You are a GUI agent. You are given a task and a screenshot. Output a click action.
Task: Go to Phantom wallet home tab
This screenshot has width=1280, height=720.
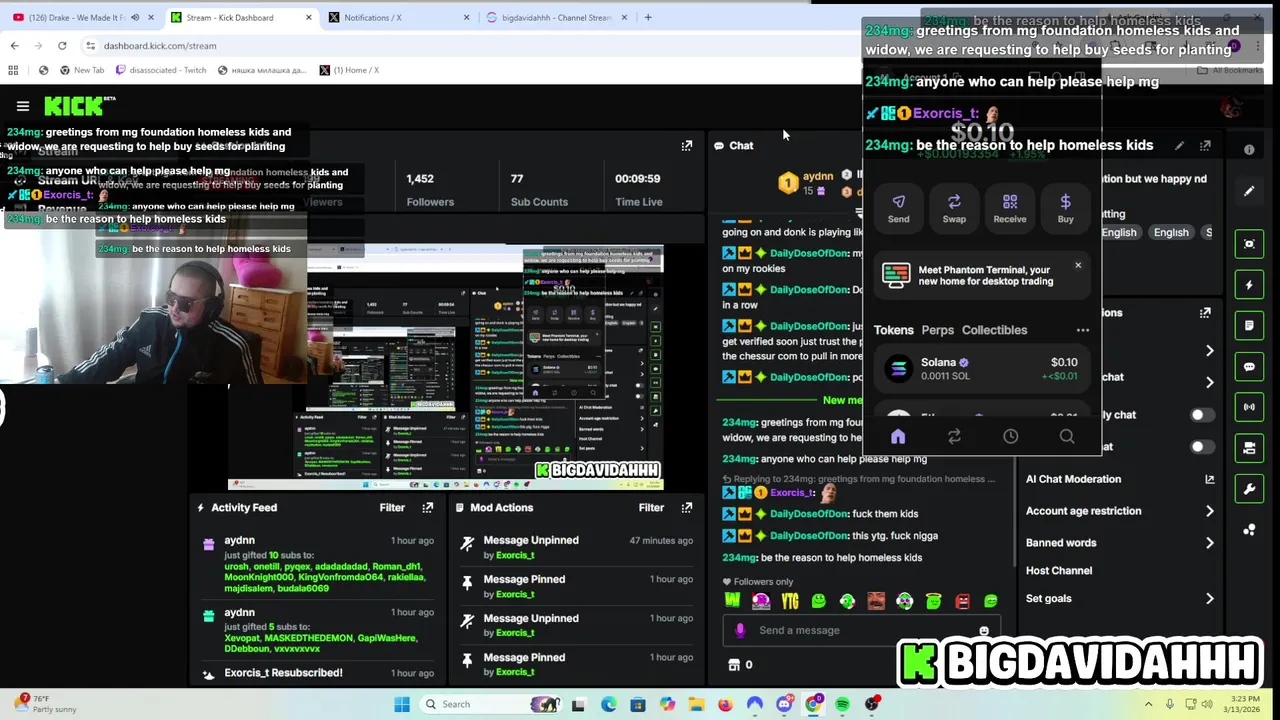pyautogui.click(x=898, y=437)
